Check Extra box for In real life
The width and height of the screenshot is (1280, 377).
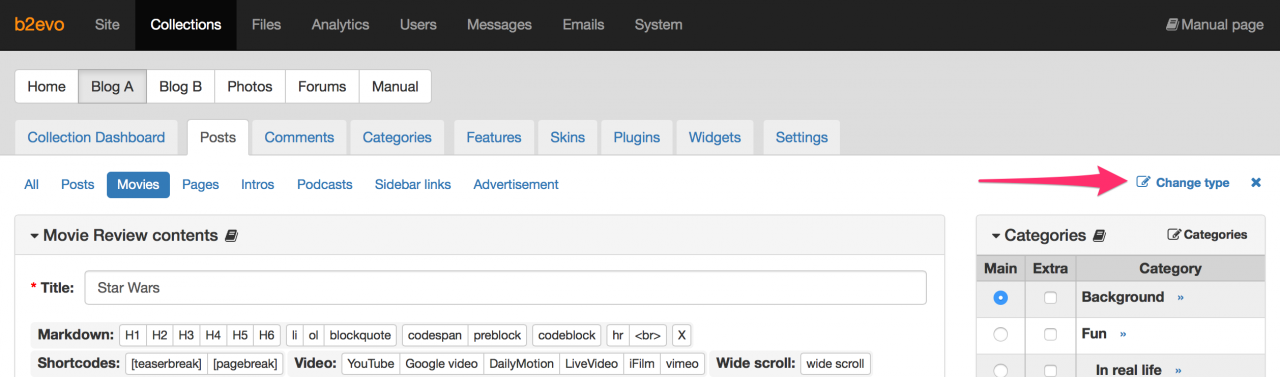pyautogui.click(x=1050, y=370)
